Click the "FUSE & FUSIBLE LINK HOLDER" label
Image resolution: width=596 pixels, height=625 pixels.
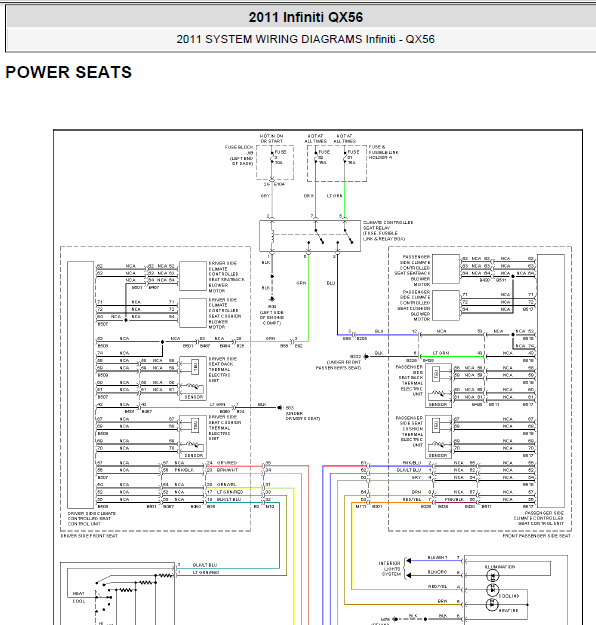pyautogui.click(x=384, y=152)
